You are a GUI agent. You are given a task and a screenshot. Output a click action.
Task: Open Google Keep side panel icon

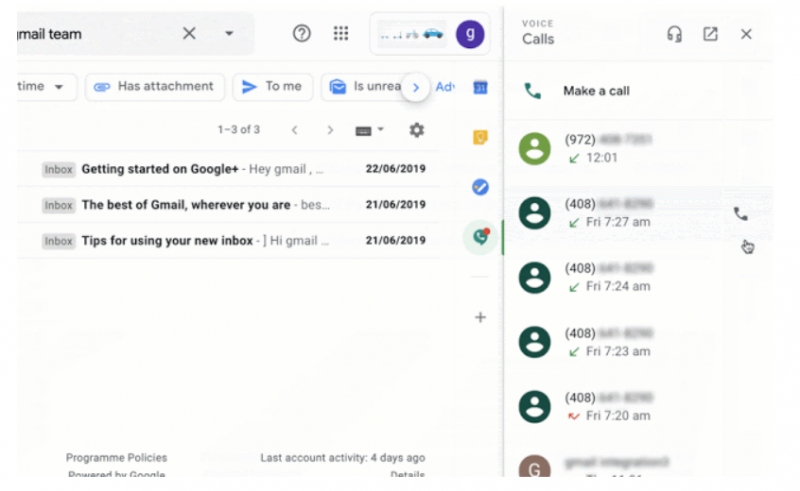click(x=480, y=137)
